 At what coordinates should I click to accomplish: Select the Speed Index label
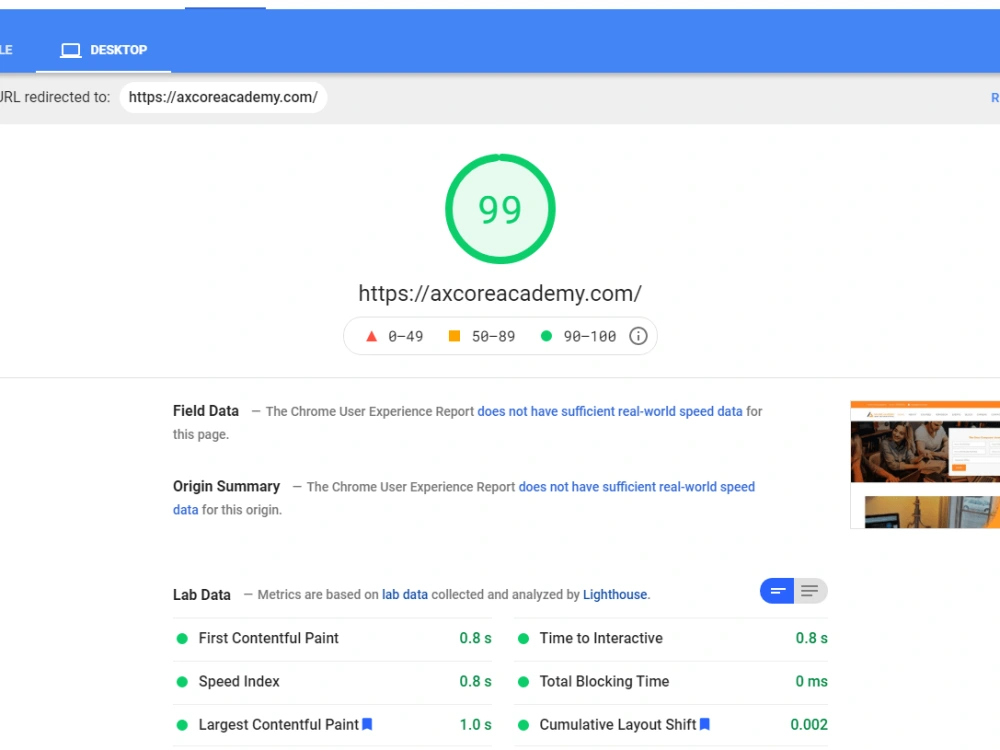239,681
